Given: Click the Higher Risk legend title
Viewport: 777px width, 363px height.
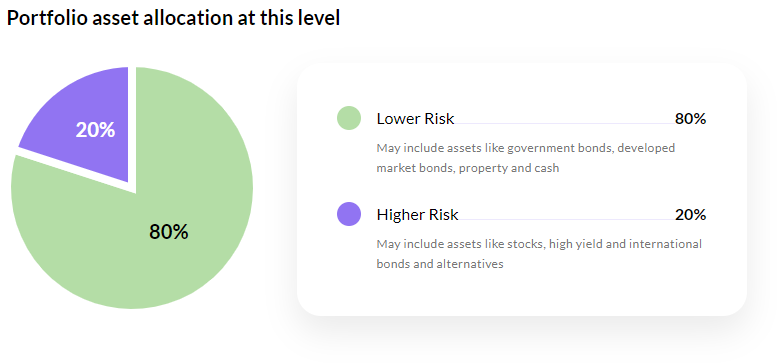Looking at the screenshot, I should 417,215.
